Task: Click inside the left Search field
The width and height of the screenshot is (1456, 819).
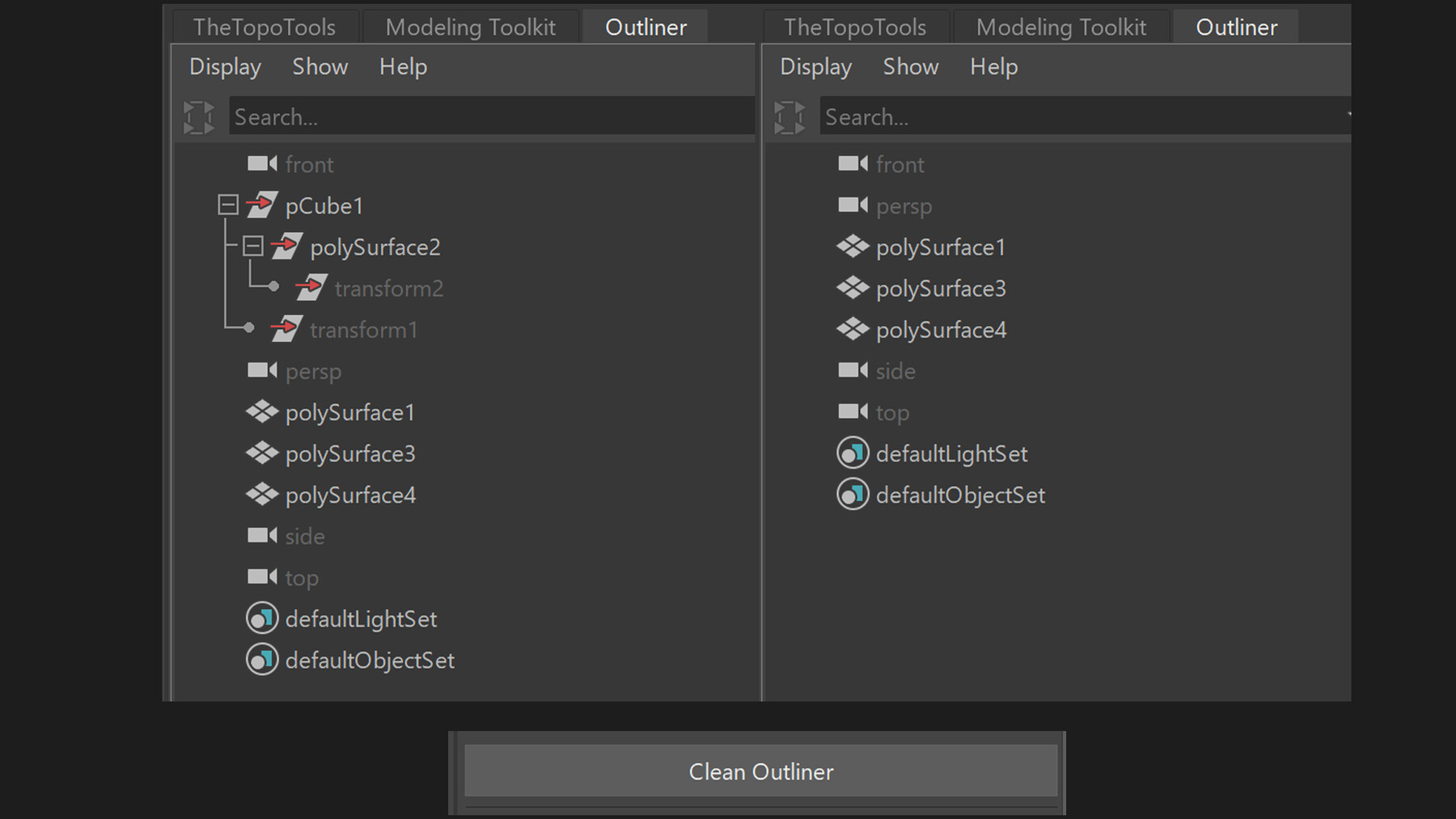Action: (485, 116)
